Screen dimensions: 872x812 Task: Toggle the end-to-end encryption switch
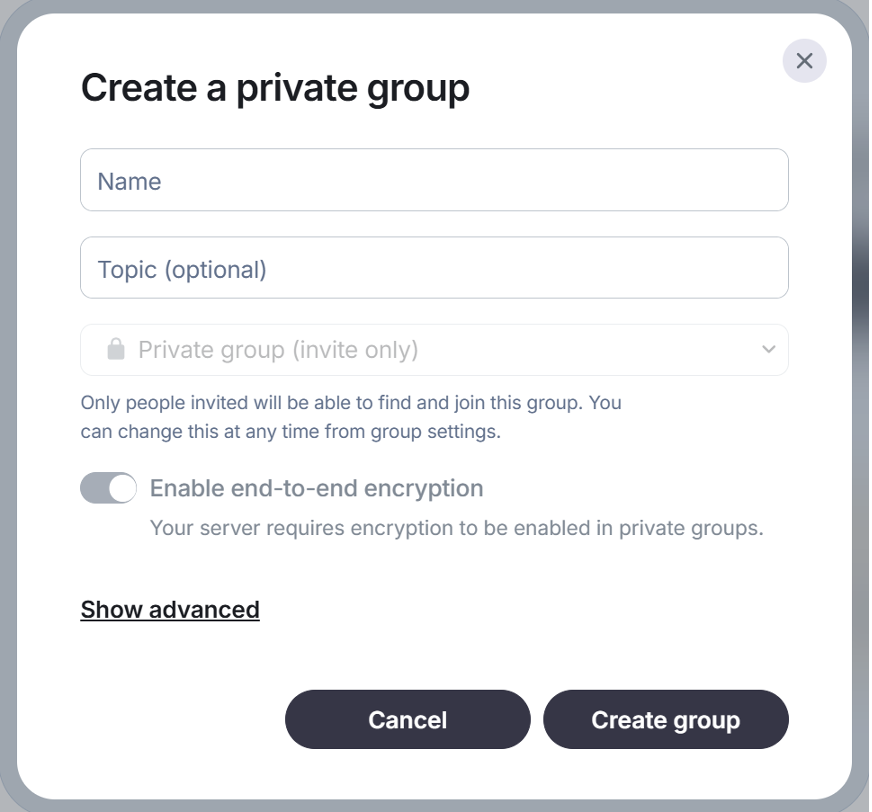coord(108,488)
